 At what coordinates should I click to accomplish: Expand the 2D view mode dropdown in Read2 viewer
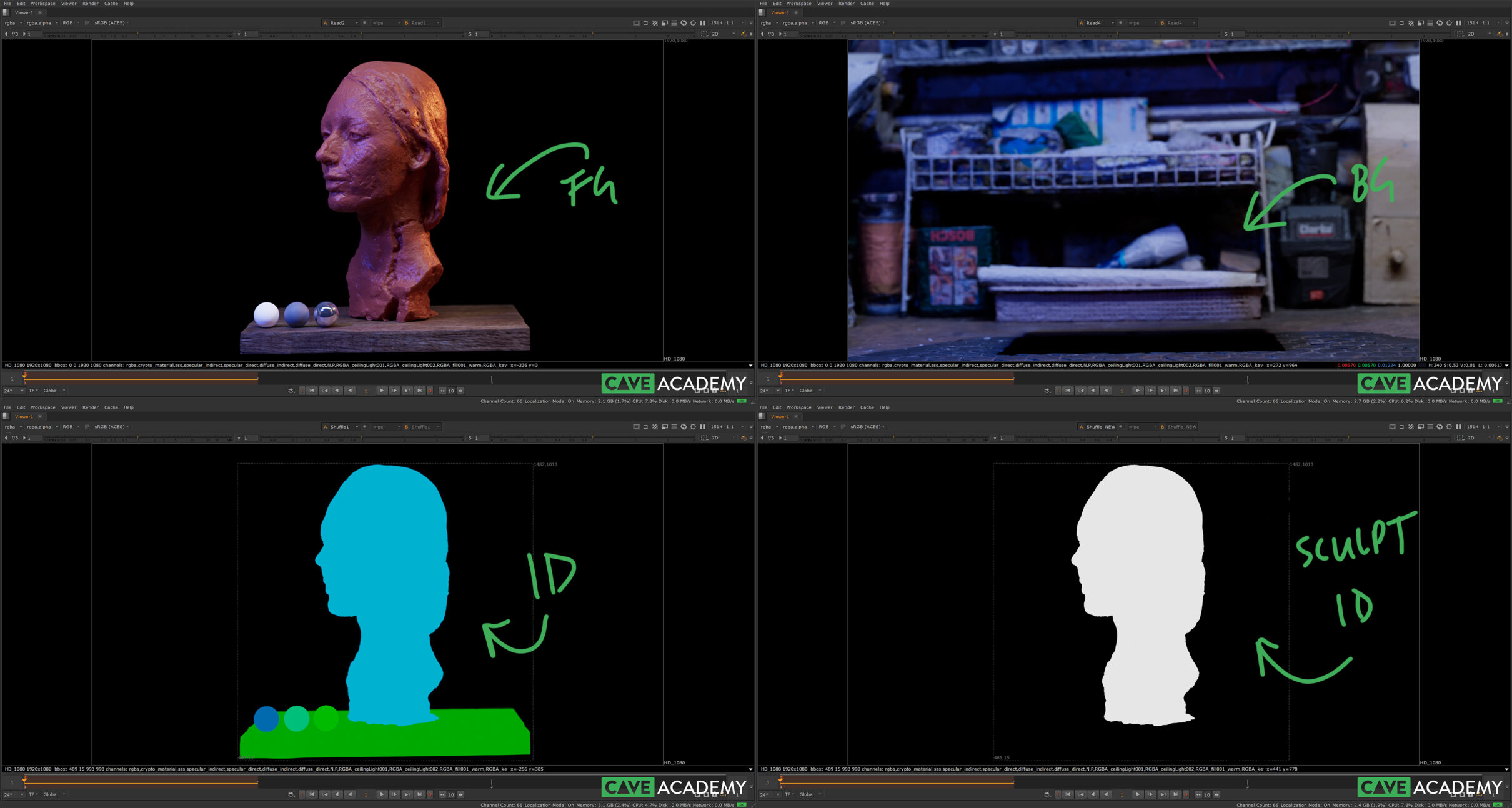tap(717, 34)
